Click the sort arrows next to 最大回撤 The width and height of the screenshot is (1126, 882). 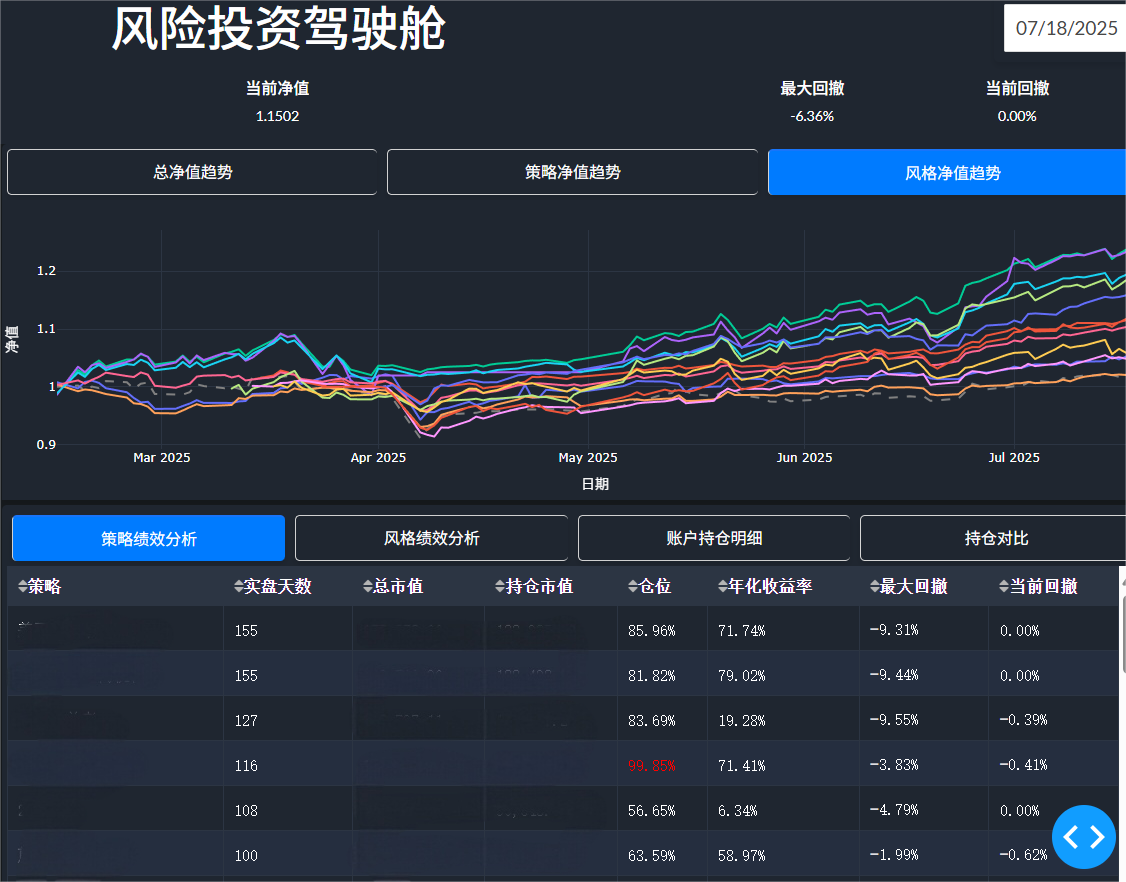[x=875, y=587]
